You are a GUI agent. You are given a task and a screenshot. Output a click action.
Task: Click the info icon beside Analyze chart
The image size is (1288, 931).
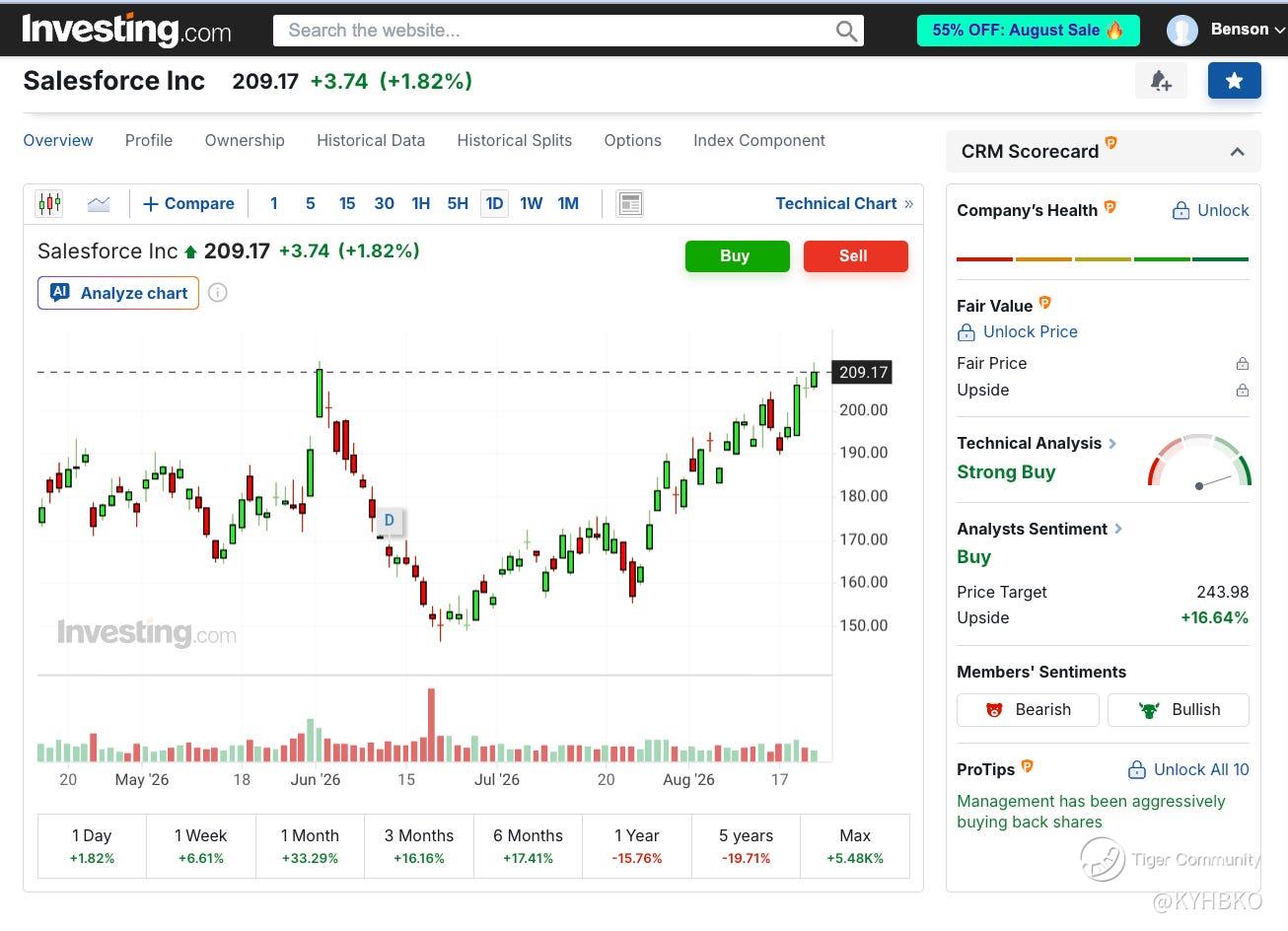[x=218, y=293]
